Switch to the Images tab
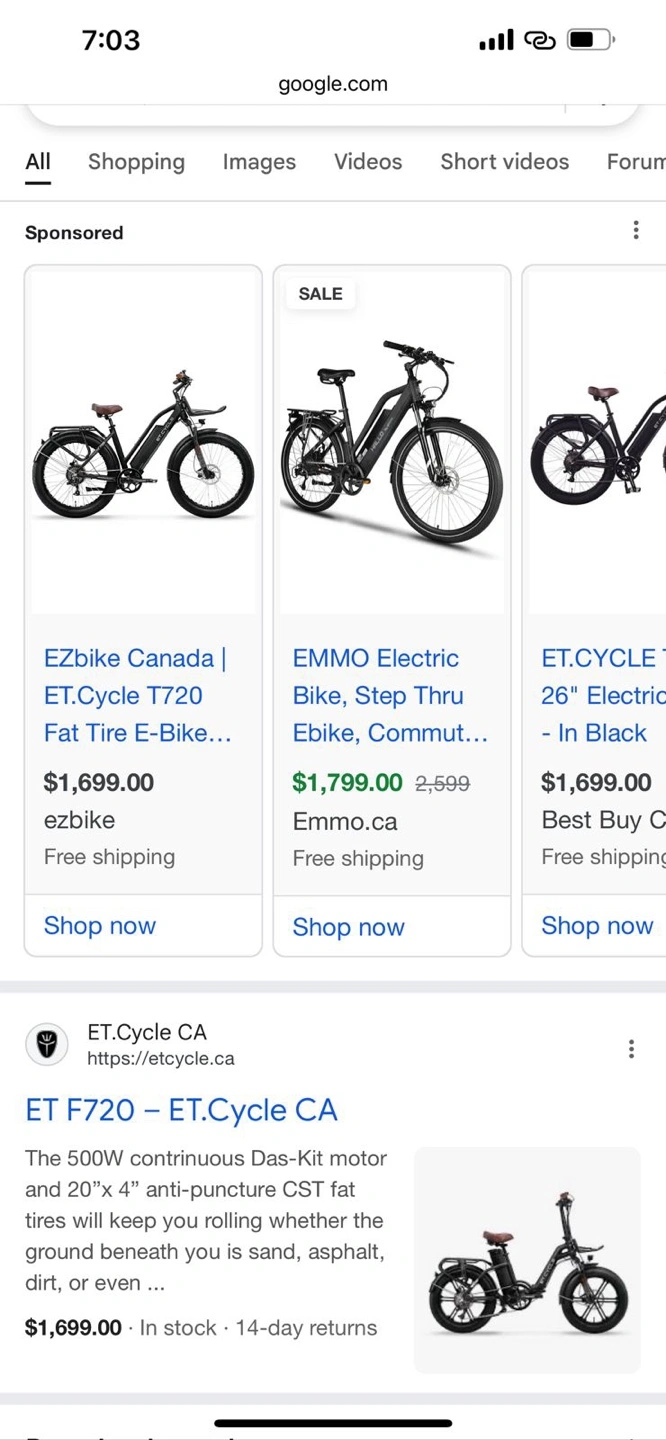 (259, 162)
